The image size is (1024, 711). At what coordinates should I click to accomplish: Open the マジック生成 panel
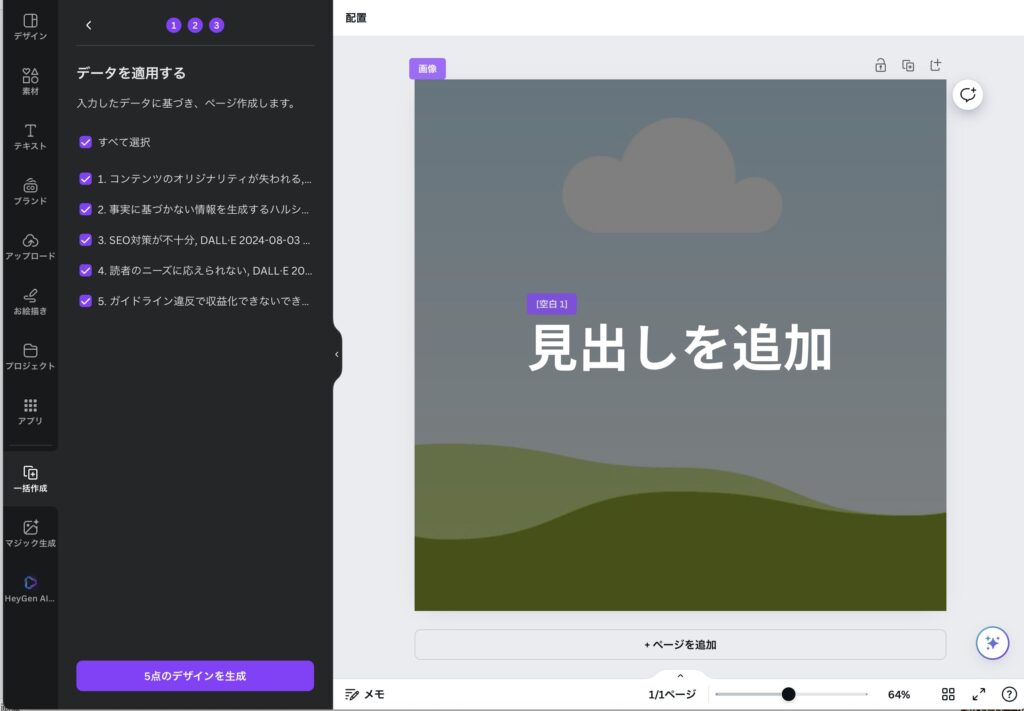click(x=30, y=534)
